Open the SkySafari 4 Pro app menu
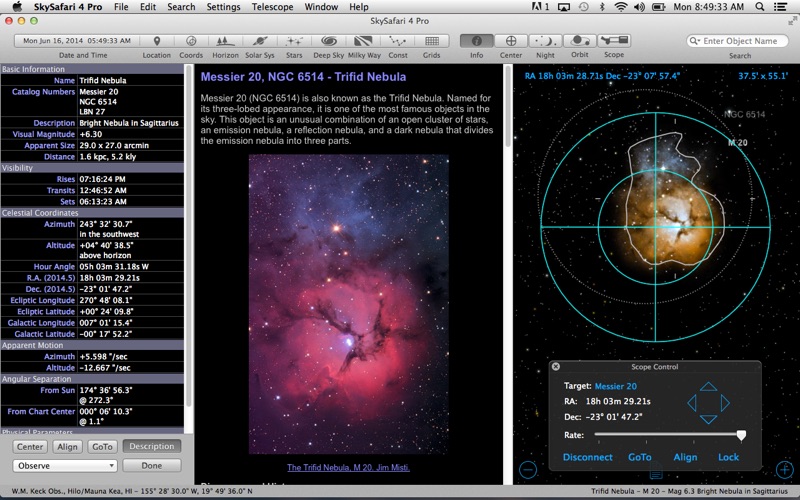Viewport: 800px width, 500px height. (68, 7)
